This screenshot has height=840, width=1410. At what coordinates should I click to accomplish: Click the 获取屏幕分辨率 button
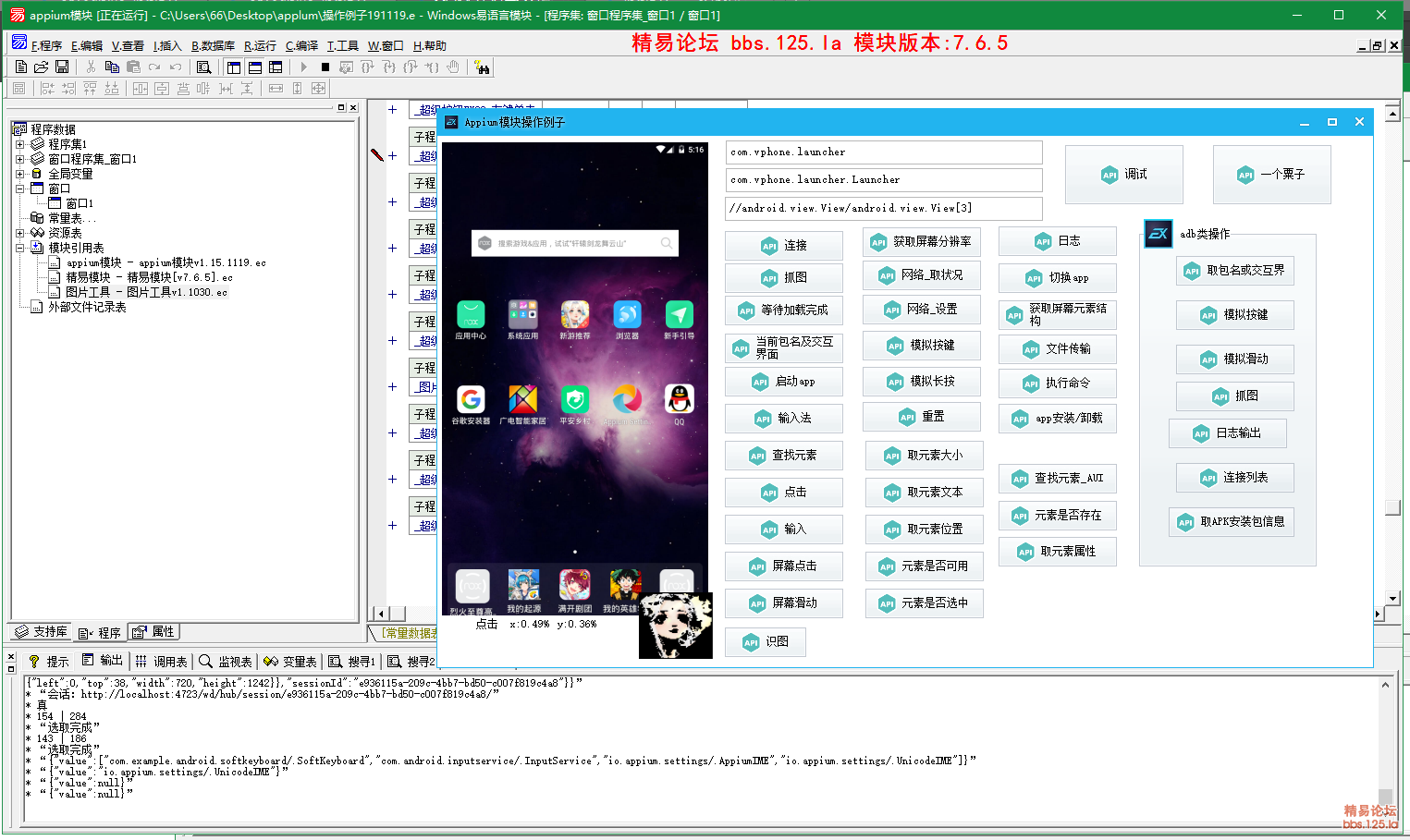coord(922,242)
